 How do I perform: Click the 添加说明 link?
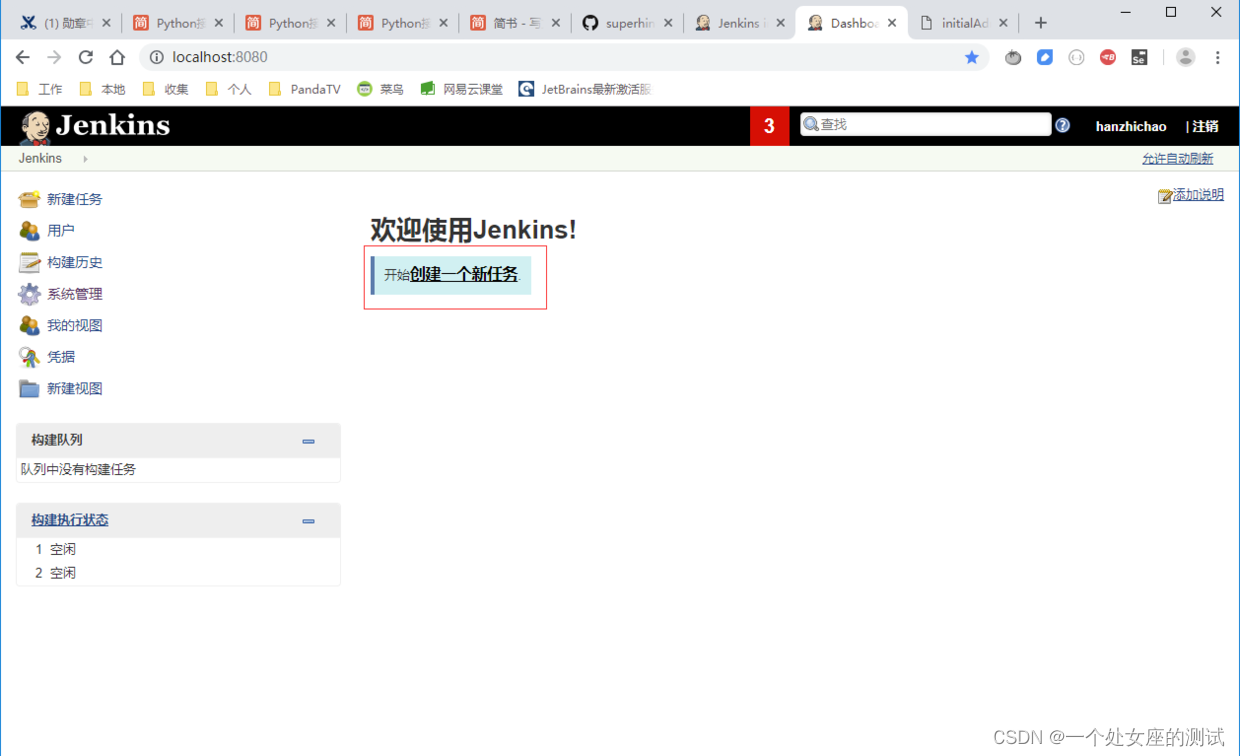point(1198,195)
